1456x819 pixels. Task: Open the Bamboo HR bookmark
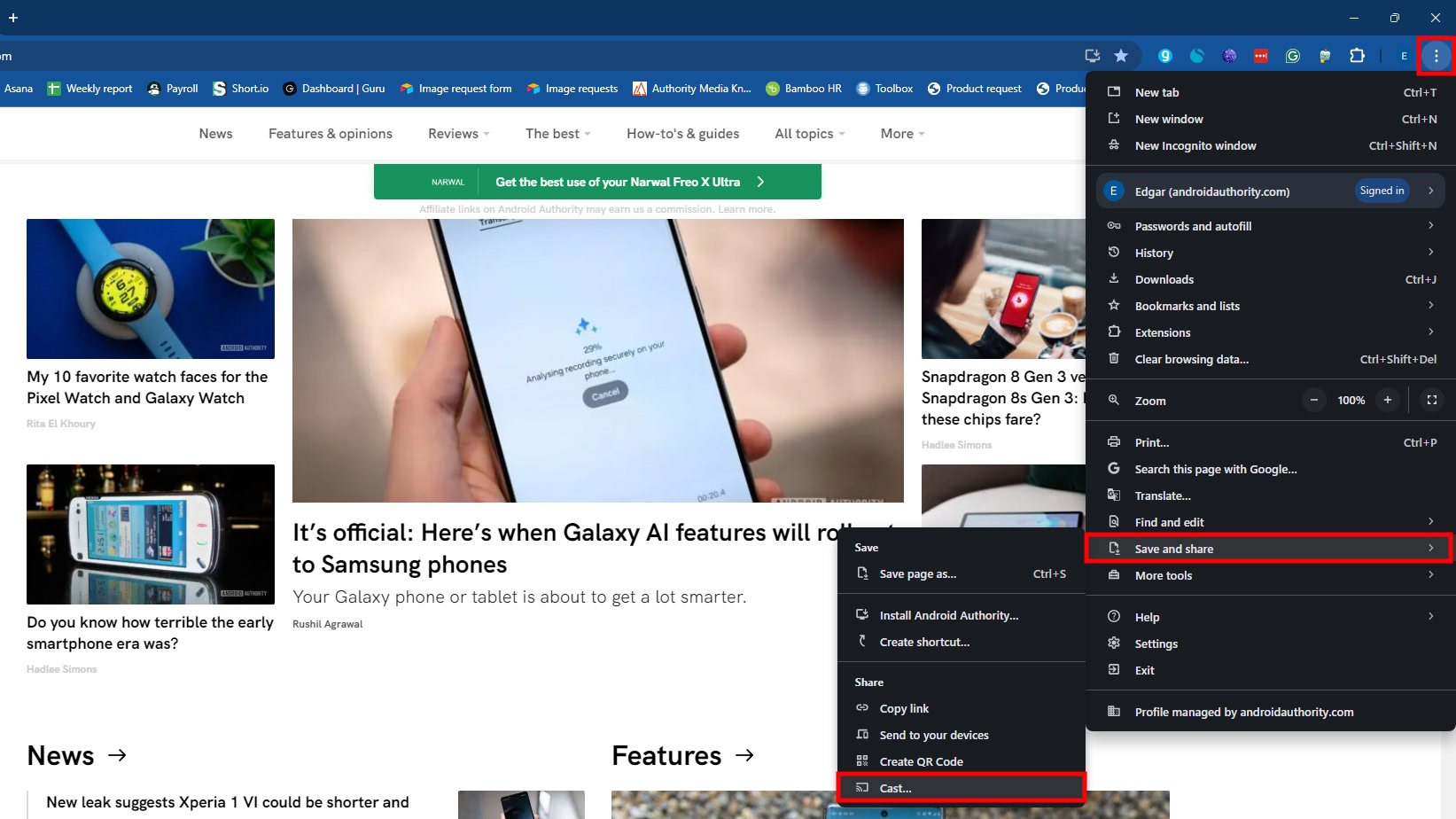[804, 89]
